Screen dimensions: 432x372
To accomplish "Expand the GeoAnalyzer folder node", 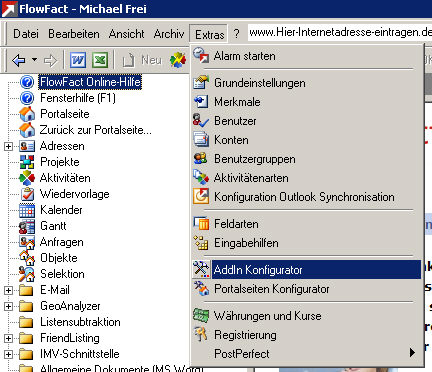I will point(8,306).
